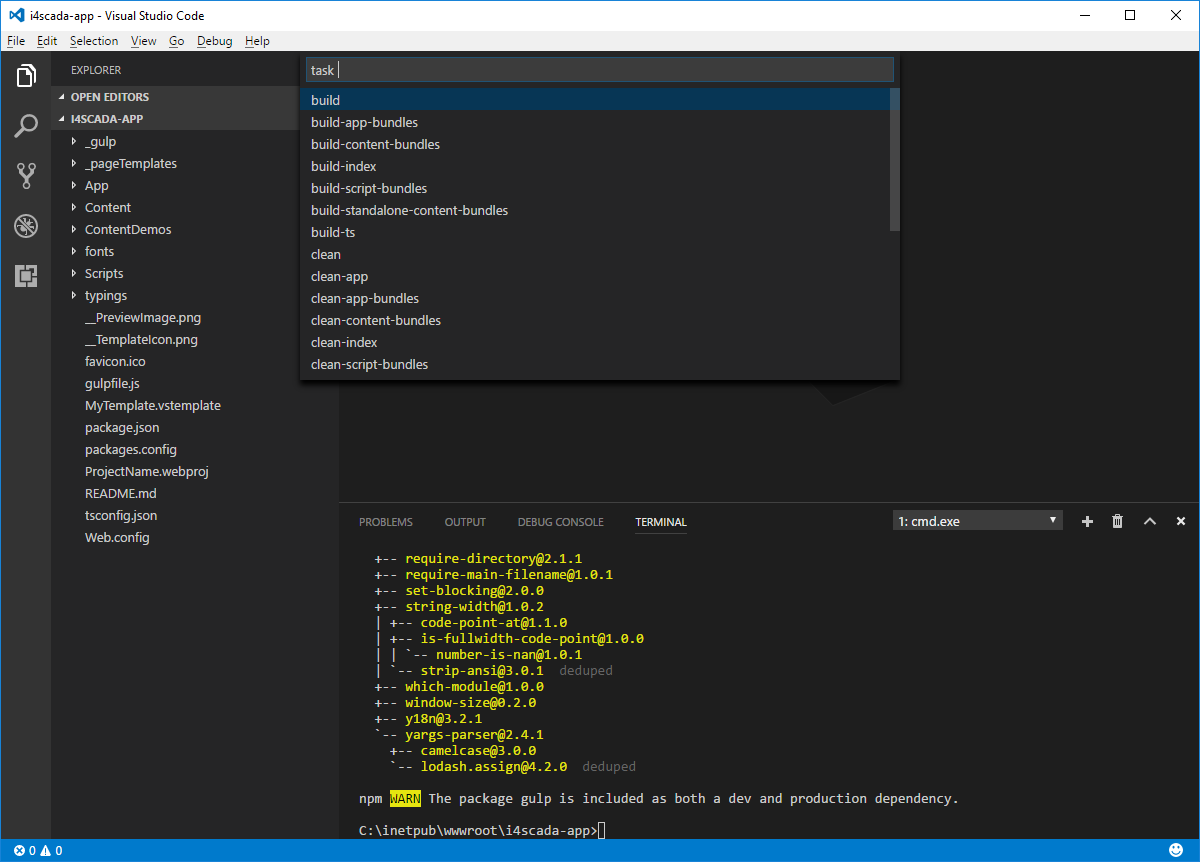Open the Debug view
1200x862 pixels.
click(26, 226)
